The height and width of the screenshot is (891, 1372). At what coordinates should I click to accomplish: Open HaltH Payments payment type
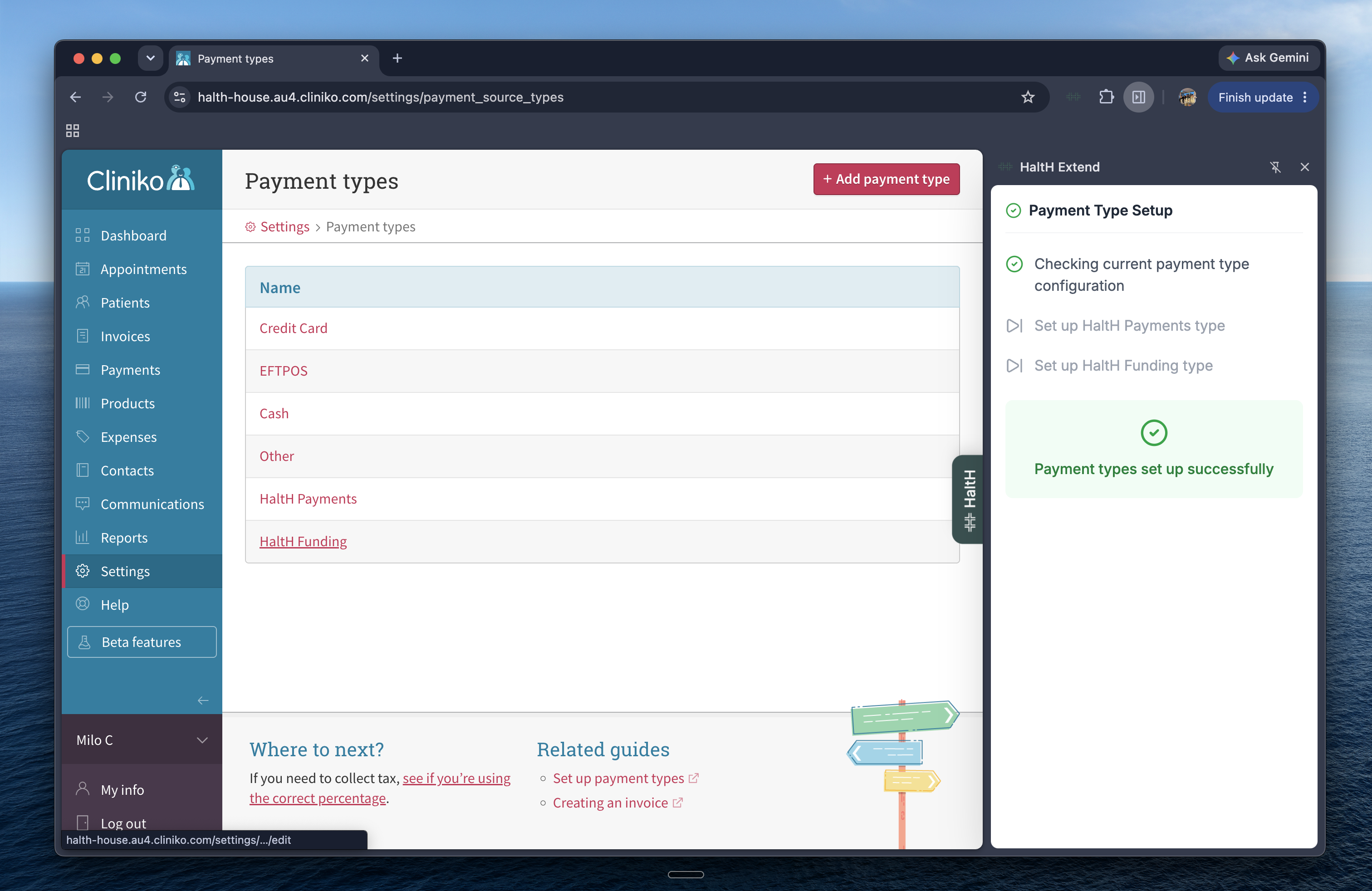[308, 499]
